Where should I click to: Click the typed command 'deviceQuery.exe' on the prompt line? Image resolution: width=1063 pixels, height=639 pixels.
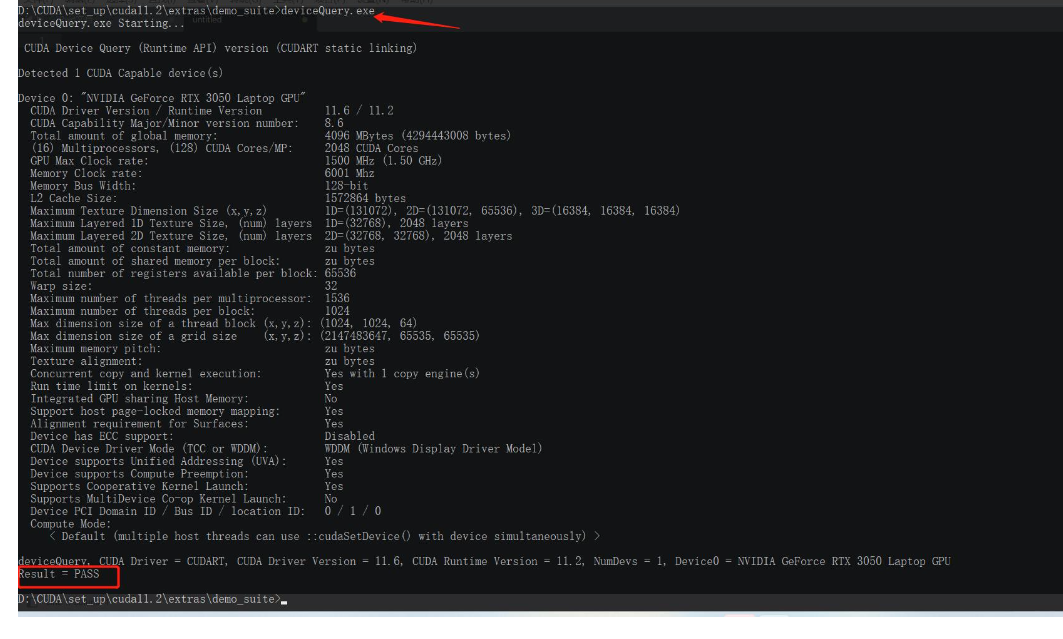[x=328, y=11]
